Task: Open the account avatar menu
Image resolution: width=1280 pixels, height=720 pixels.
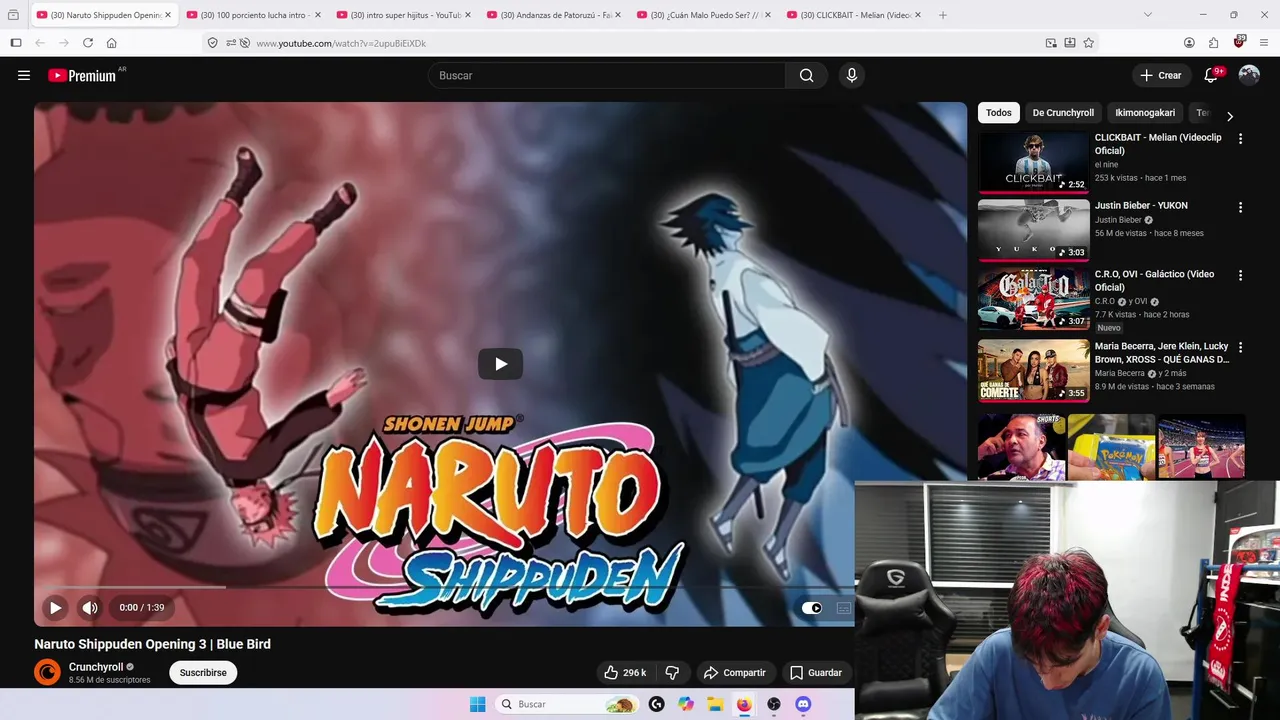Action: [1249, 75]
